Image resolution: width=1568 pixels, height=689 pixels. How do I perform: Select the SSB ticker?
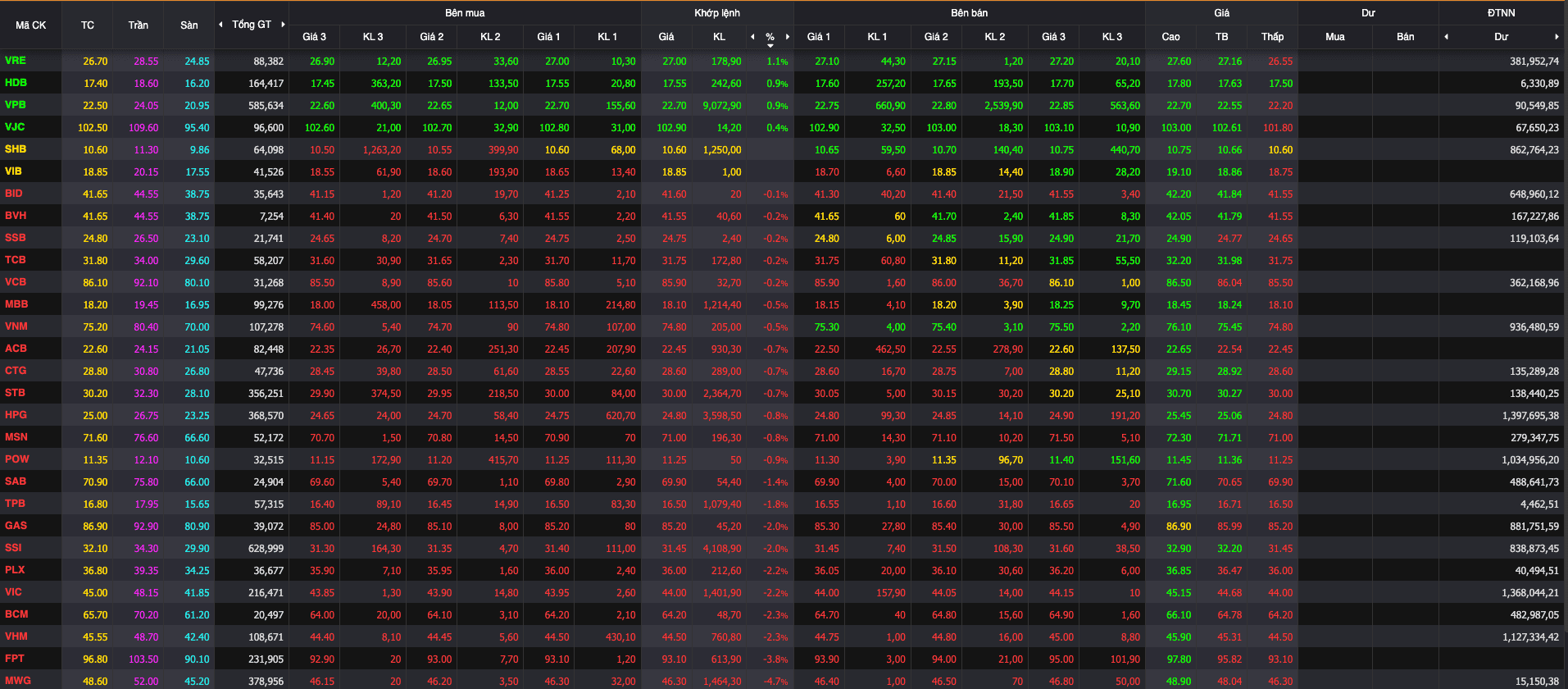coord(16,238)
